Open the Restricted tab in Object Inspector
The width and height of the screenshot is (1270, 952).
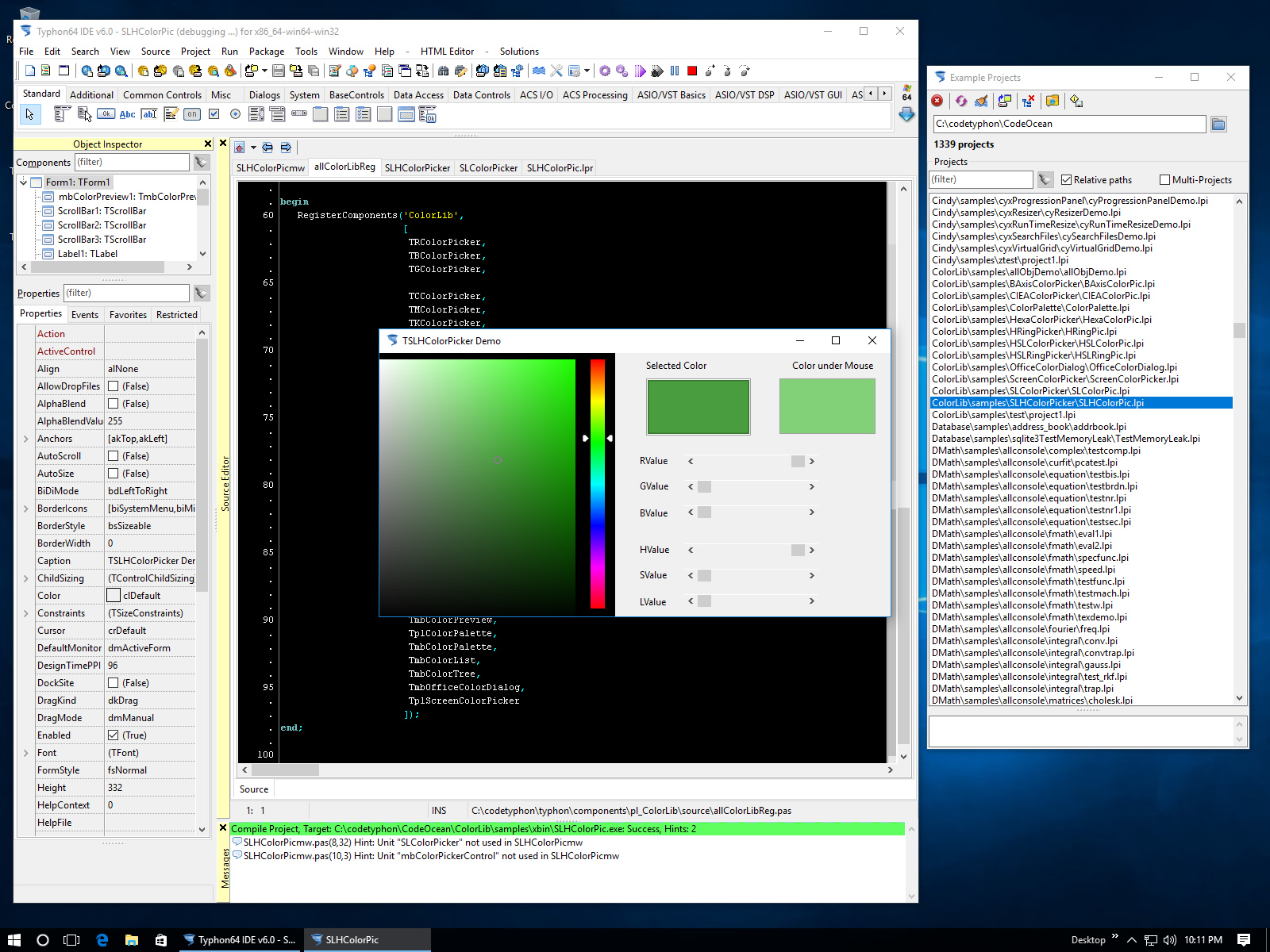pos(177,315)
